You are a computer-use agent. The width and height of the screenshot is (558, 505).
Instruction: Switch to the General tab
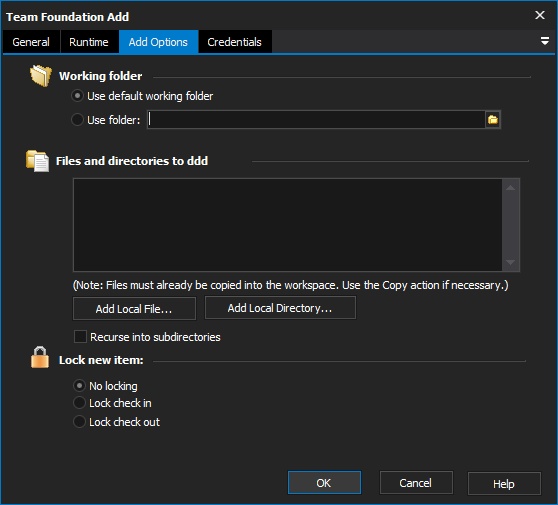(31, 42)
